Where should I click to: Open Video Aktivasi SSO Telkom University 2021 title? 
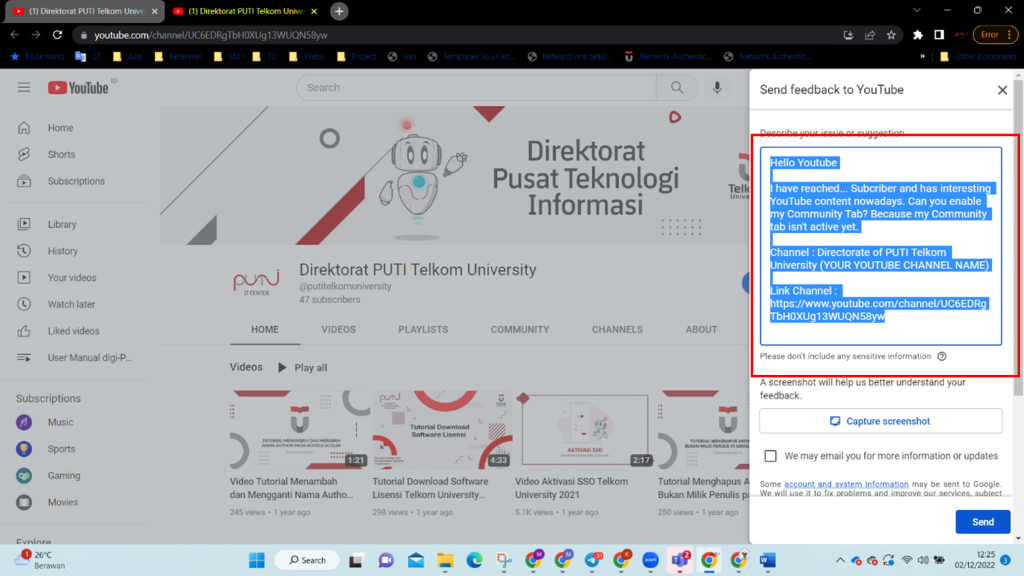571,488
